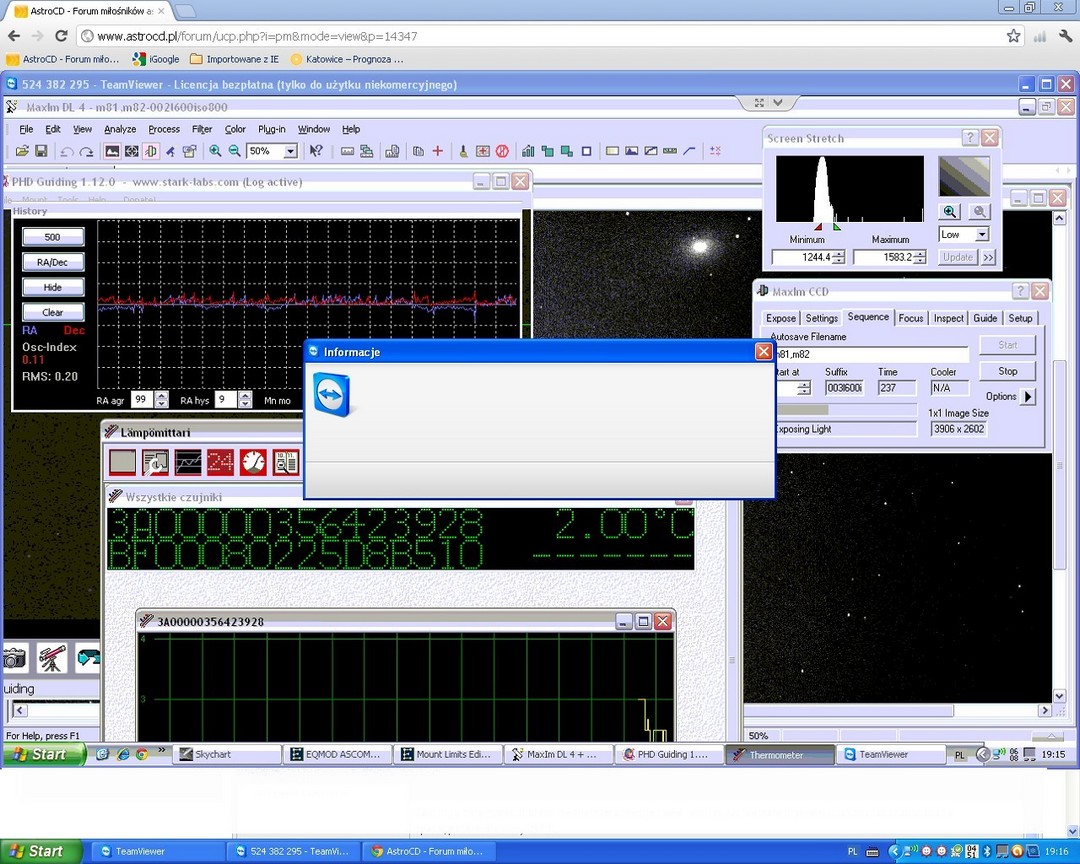Open the gauge dial view in Lämpömittari
The image size is (1080, 864).
[x=253, y=462]
